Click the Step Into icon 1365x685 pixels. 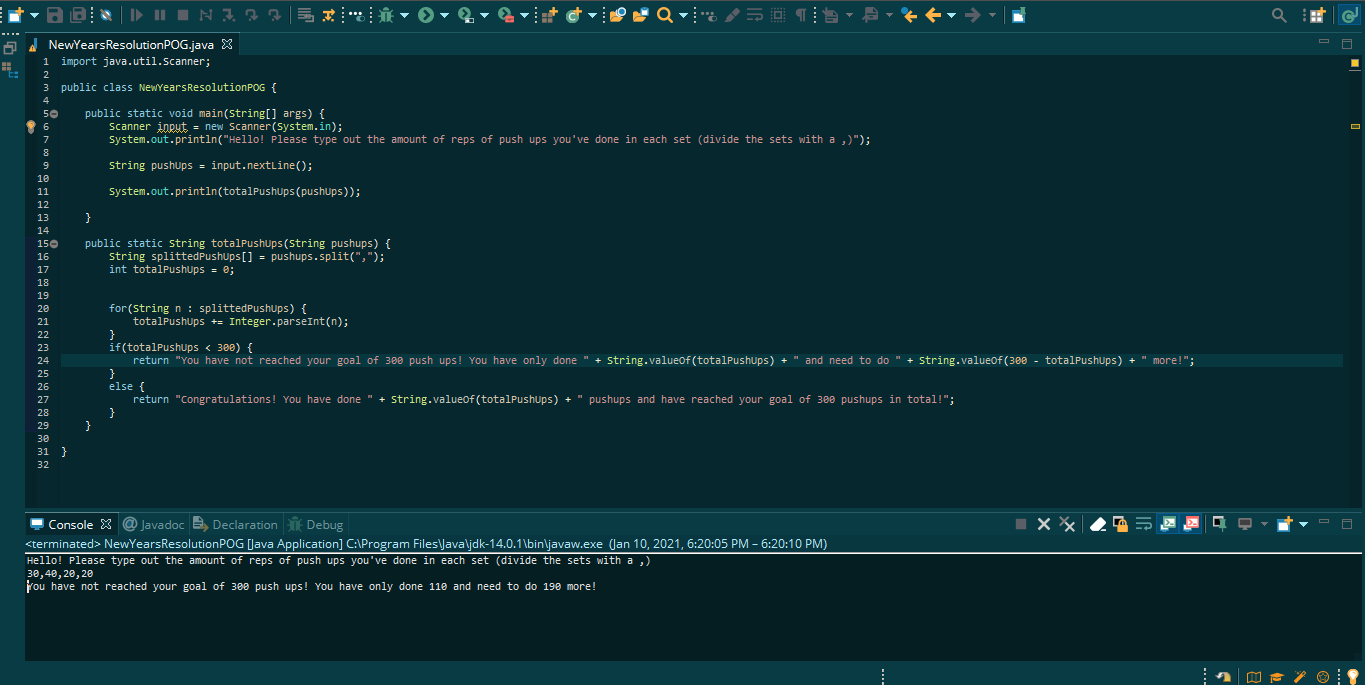(228, 15)
